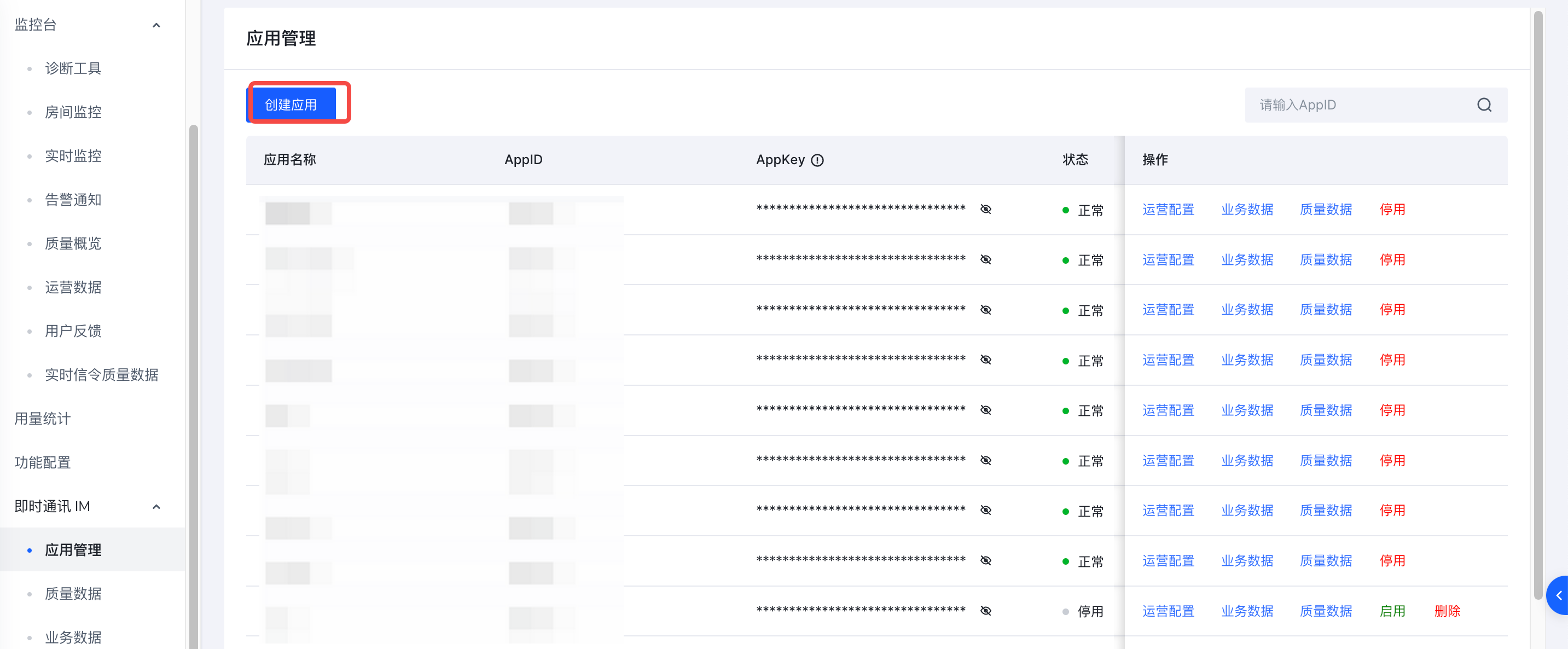
Task: Toggle AppKey visibility in the third row
Action: [985, 310]
